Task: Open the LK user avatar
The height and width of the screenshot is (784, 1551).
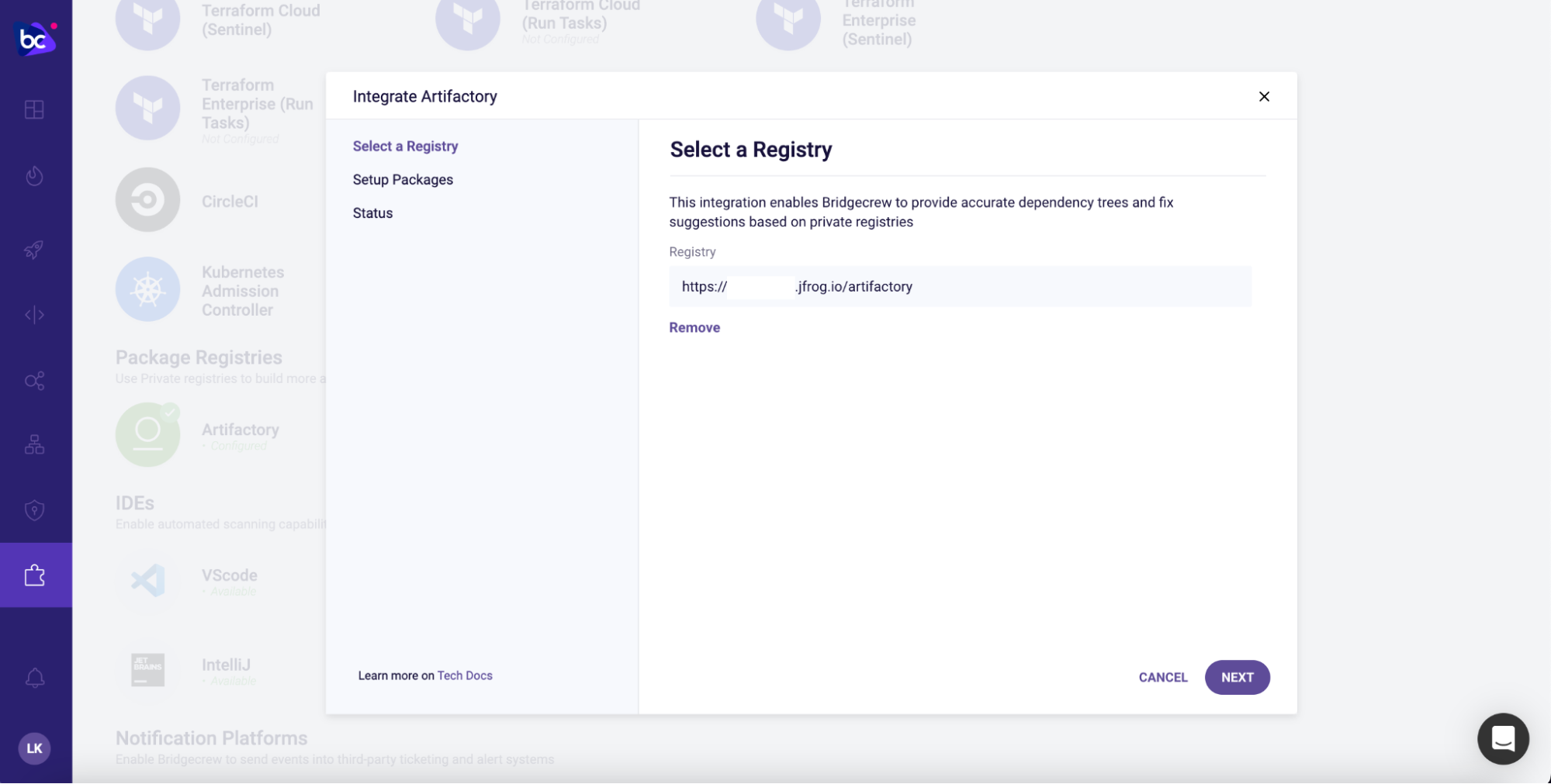Action: (34, 748)
